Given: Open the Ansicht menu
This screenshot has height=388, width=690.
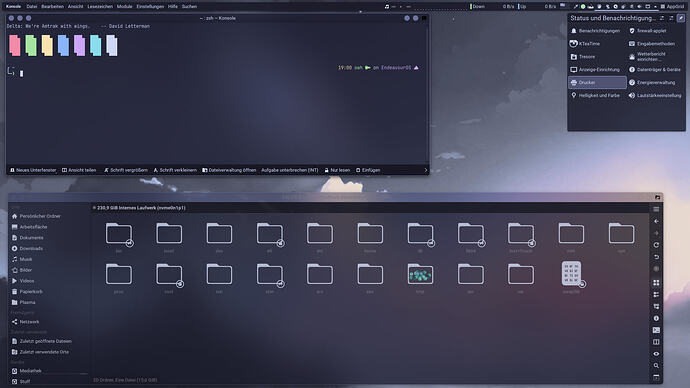Looking at the screenshot, I should (75, 7).
